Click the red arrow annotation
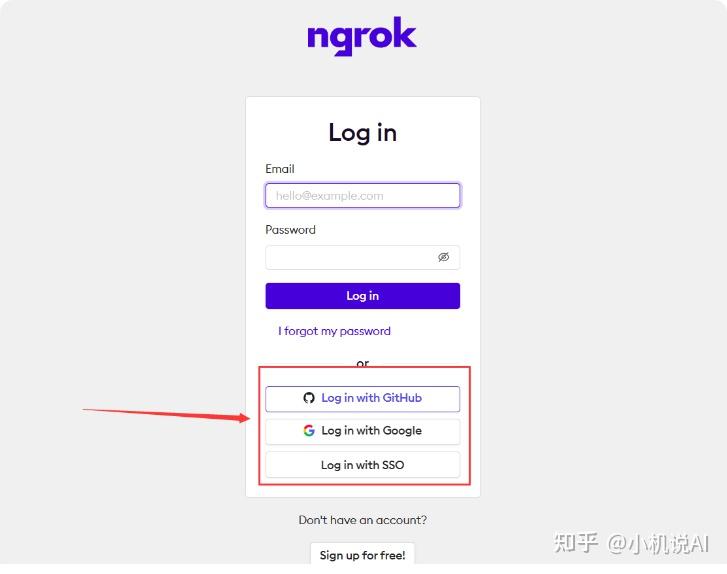The width and height of the screenshot is (727, 574). (166, 415)
